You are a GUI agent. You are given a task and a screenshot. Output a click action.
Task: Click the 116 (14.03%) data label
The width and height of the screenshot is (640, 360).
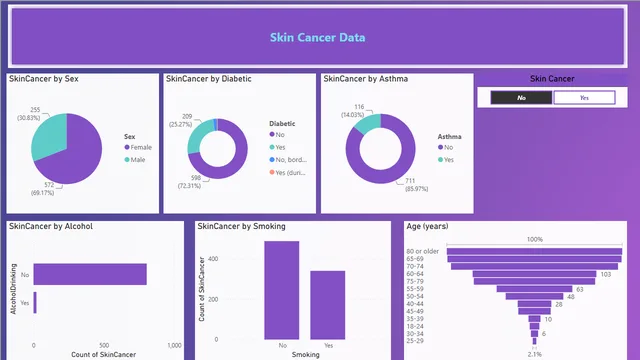click(x=353, y=111)
